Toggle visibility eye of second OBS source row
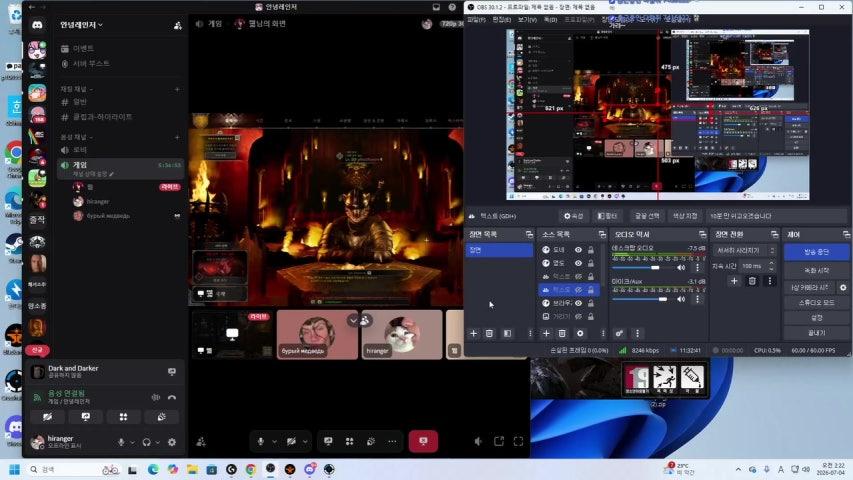Screen dimensions: 853x480 click(578, 263)
